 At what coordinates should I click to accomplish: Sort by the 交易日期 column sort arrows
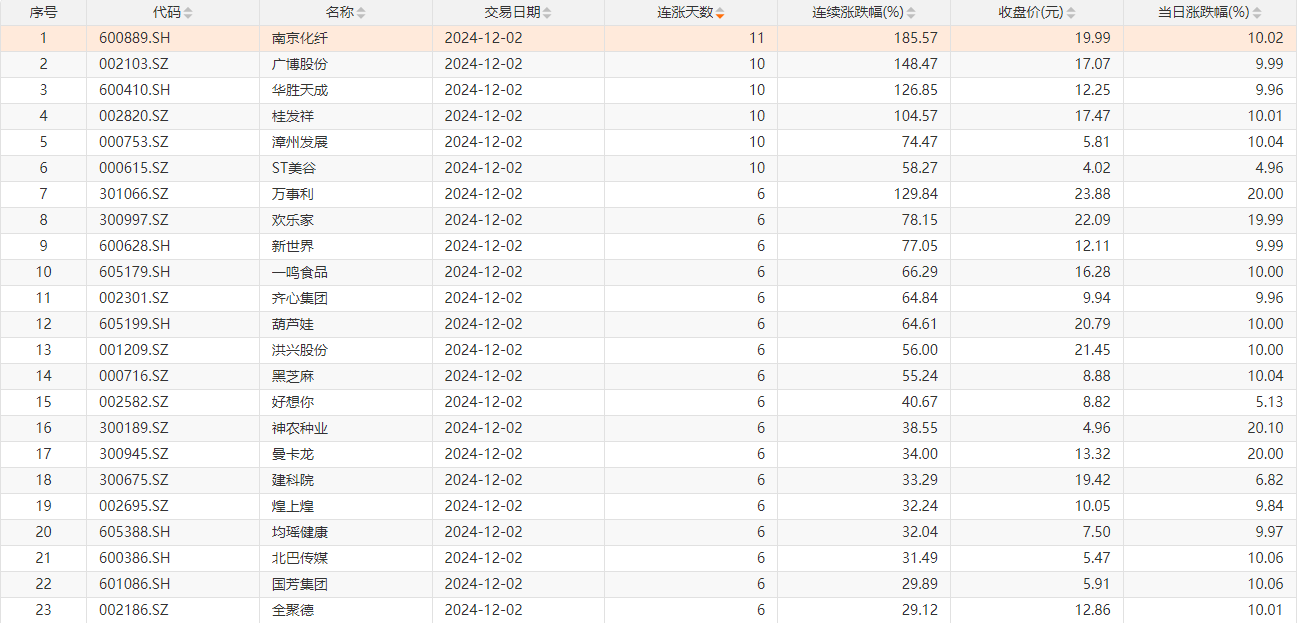pyautogui.click(x=549, y=13)
